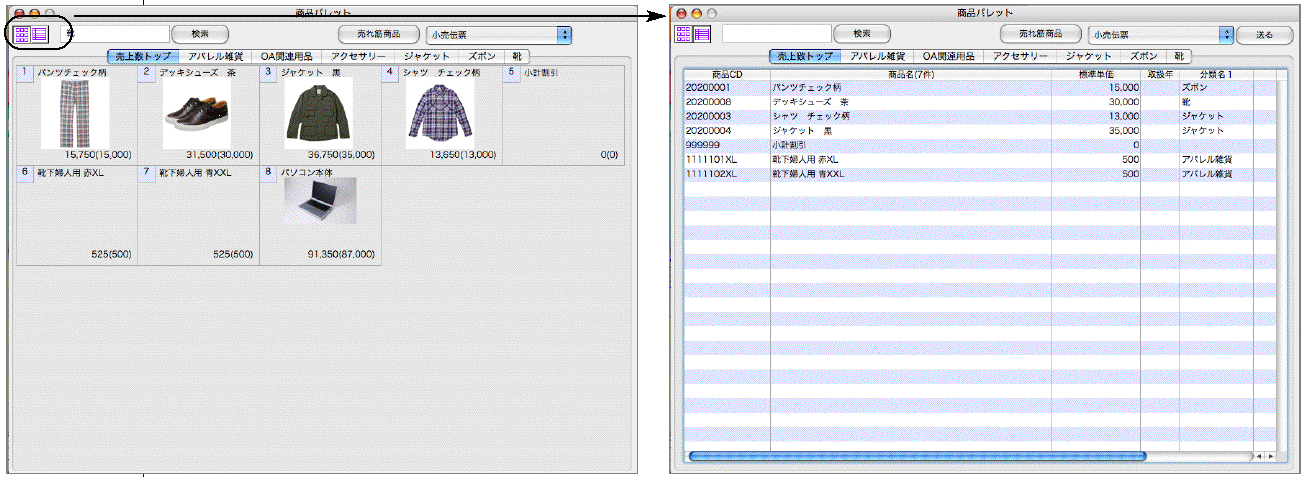
Task: Open 靴 tab in left window
Action: (x=516, y=57)
